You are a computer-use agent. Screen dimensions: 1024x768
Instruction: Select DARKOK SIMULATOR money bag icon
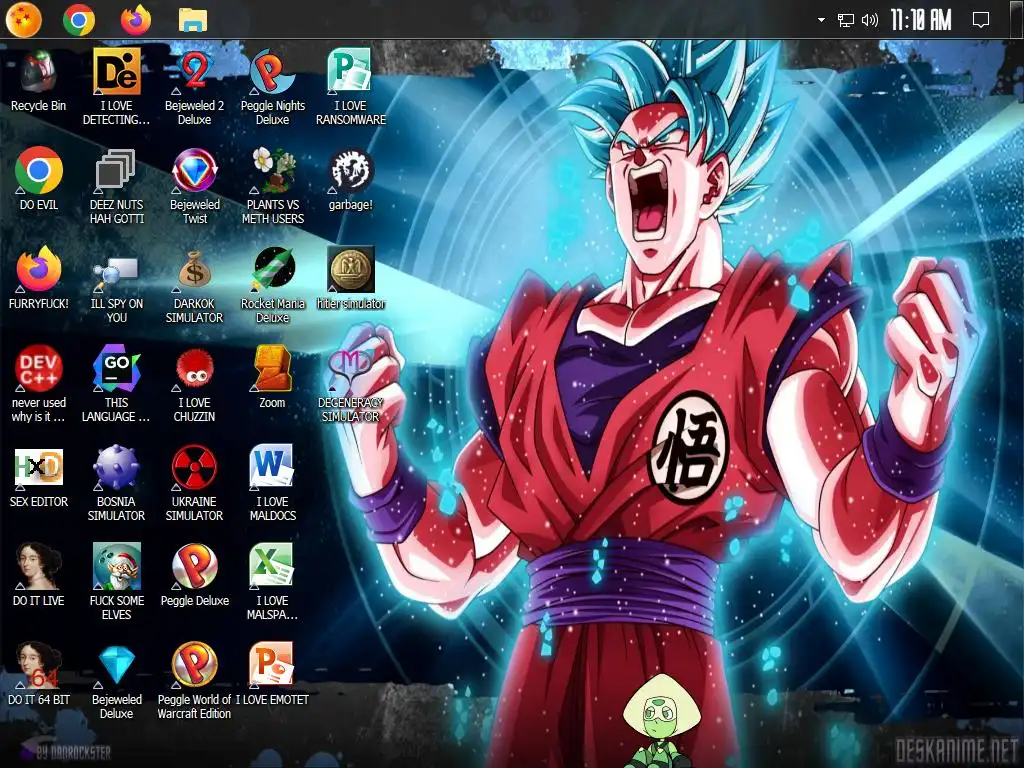(x=195, y=285)
